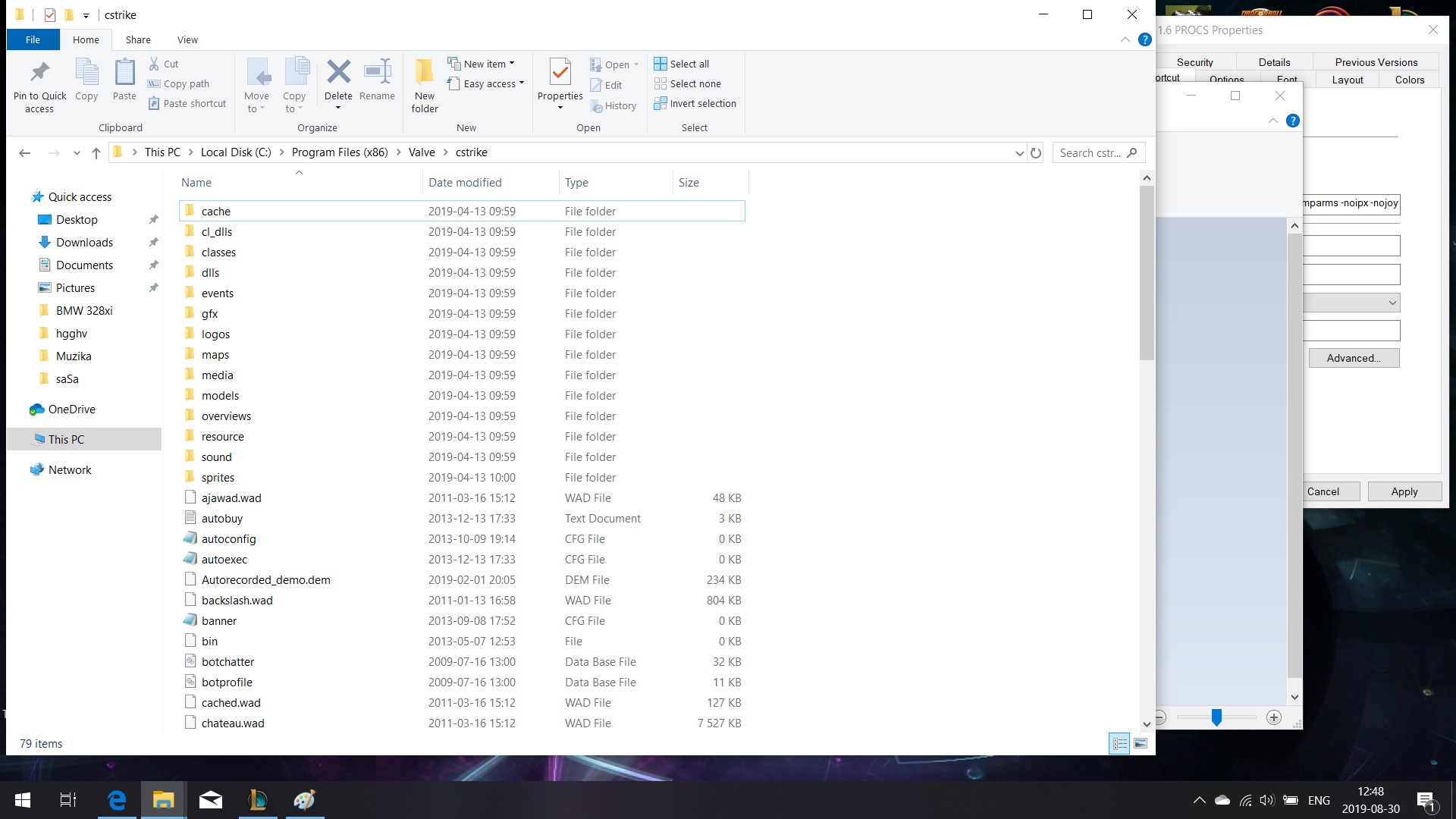Open combo box in Properties dialog
Image resolution: width=1456 pixels, height=819 pixels.
click(1353, 303)
